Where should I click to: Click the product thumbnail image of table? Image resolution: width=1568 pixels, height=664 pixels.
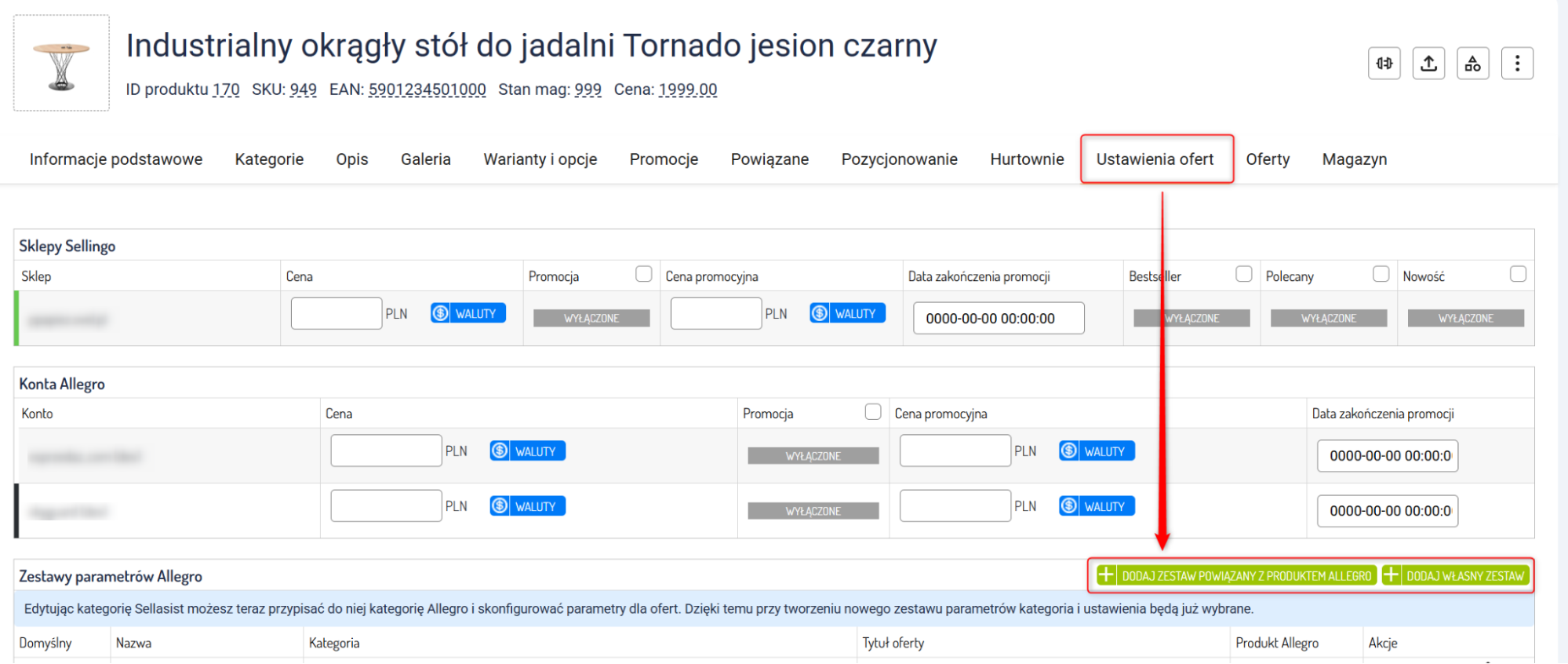click(x=61, y=64)
